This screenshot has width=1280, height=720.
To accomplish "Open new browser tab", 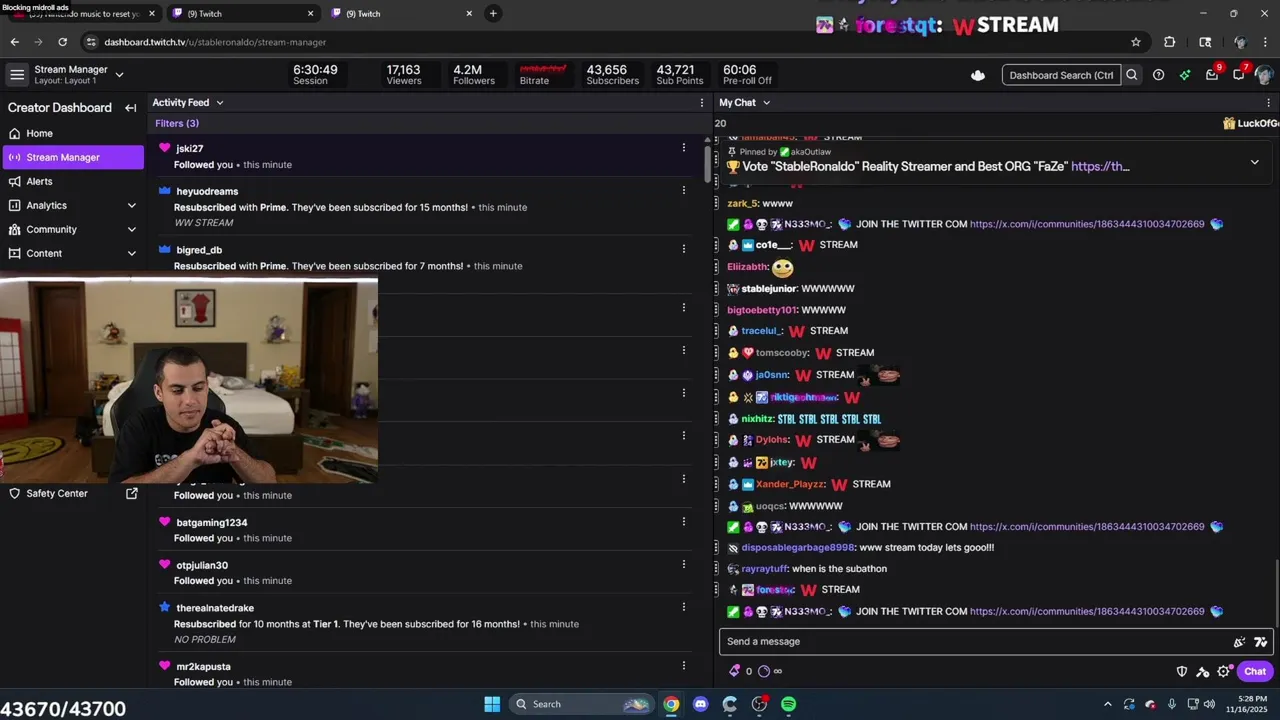I will coord(493,14).
